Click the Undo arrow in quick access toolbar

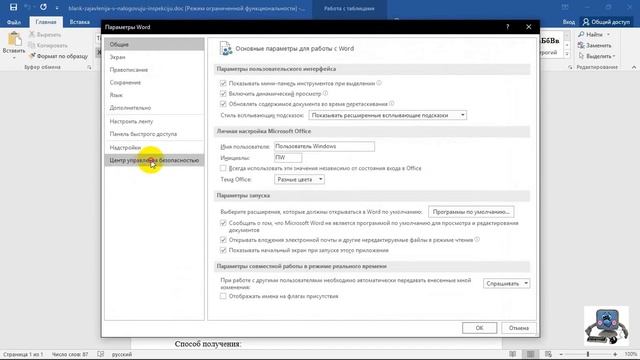[x=27, y=7]
